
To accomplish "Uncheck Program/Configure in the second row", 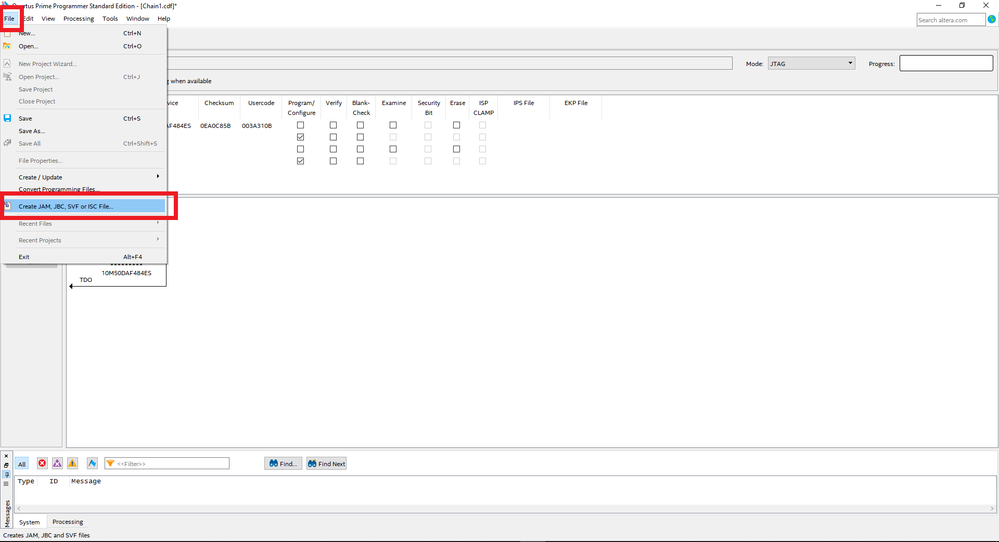I will pos(301,137).
